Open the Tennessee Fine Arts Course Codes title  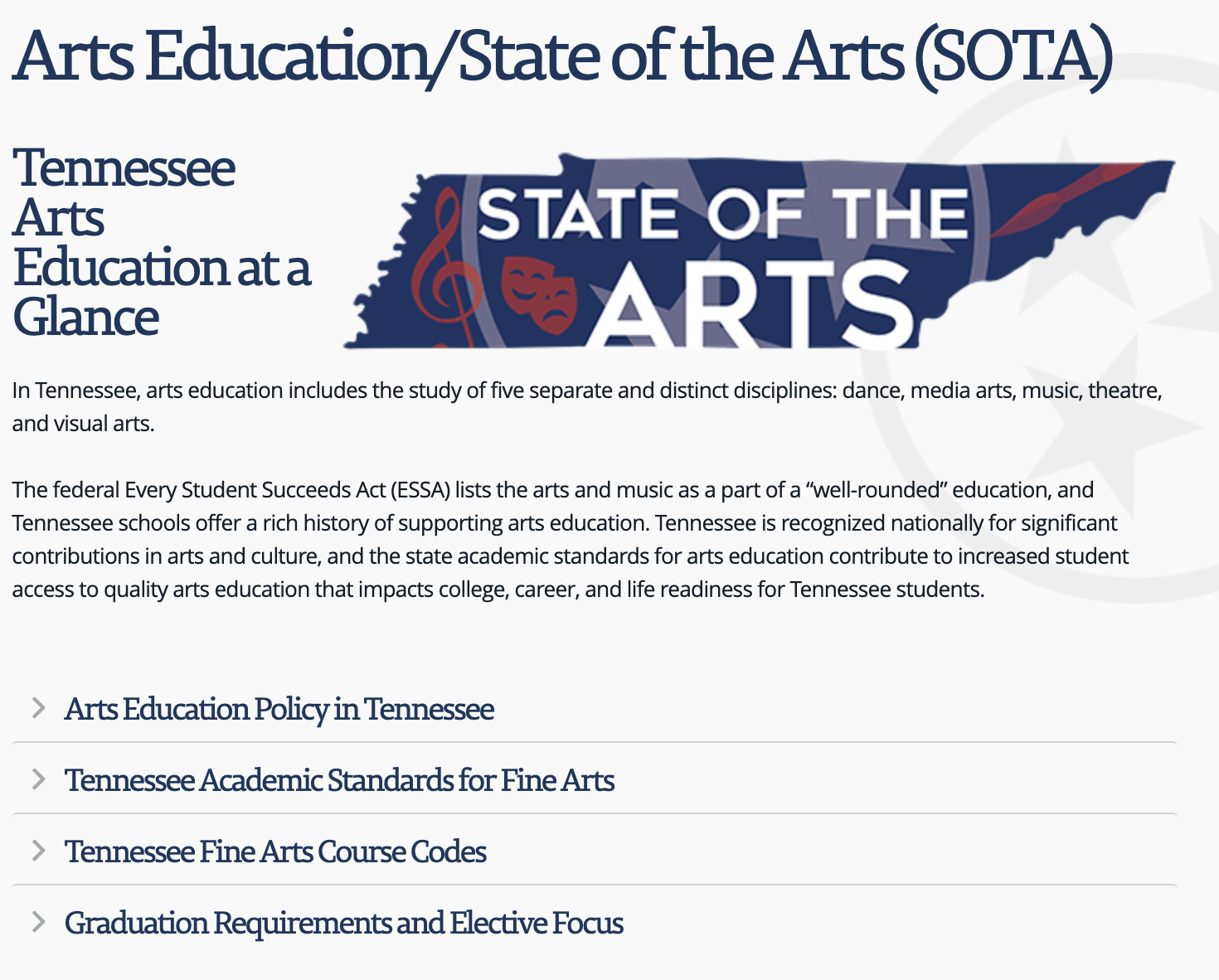coord(276,851)
